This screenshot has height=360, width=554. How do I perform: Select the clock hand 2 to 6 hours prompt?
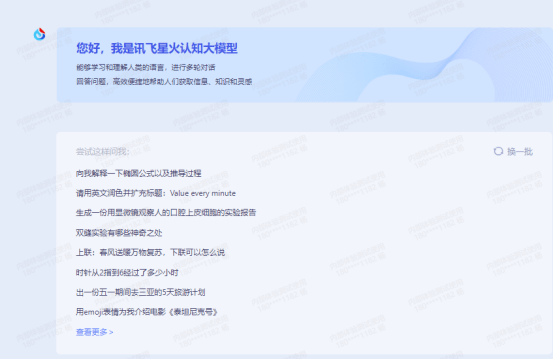pyautogui.click(x=127, y=272)
